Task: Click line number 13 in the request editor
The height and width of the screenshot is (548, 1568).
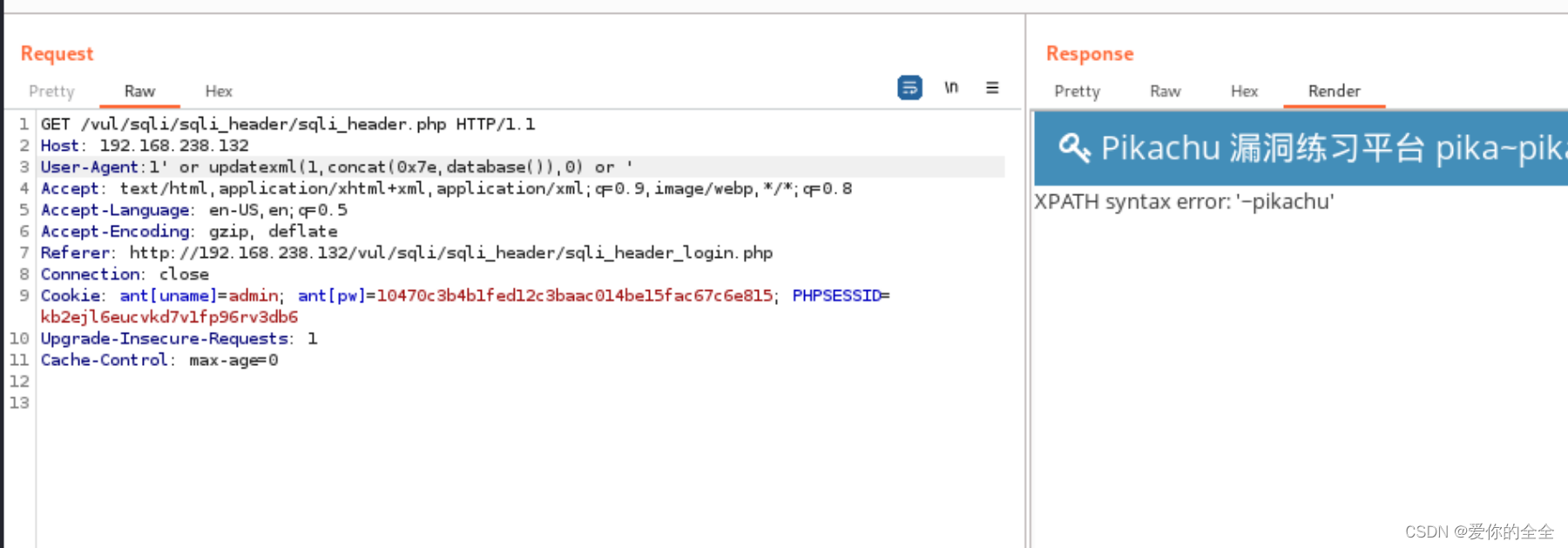Action: tap(19, 403)
